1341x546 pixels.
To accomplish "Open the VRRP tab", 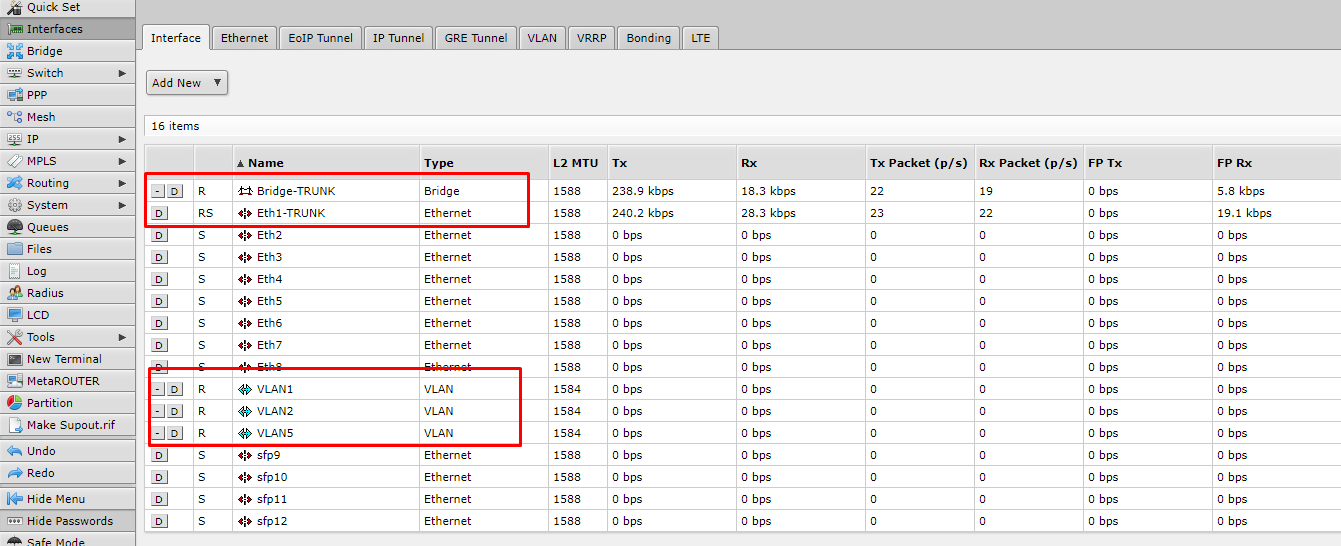I will pyautogui.click(x=592, y=38).
